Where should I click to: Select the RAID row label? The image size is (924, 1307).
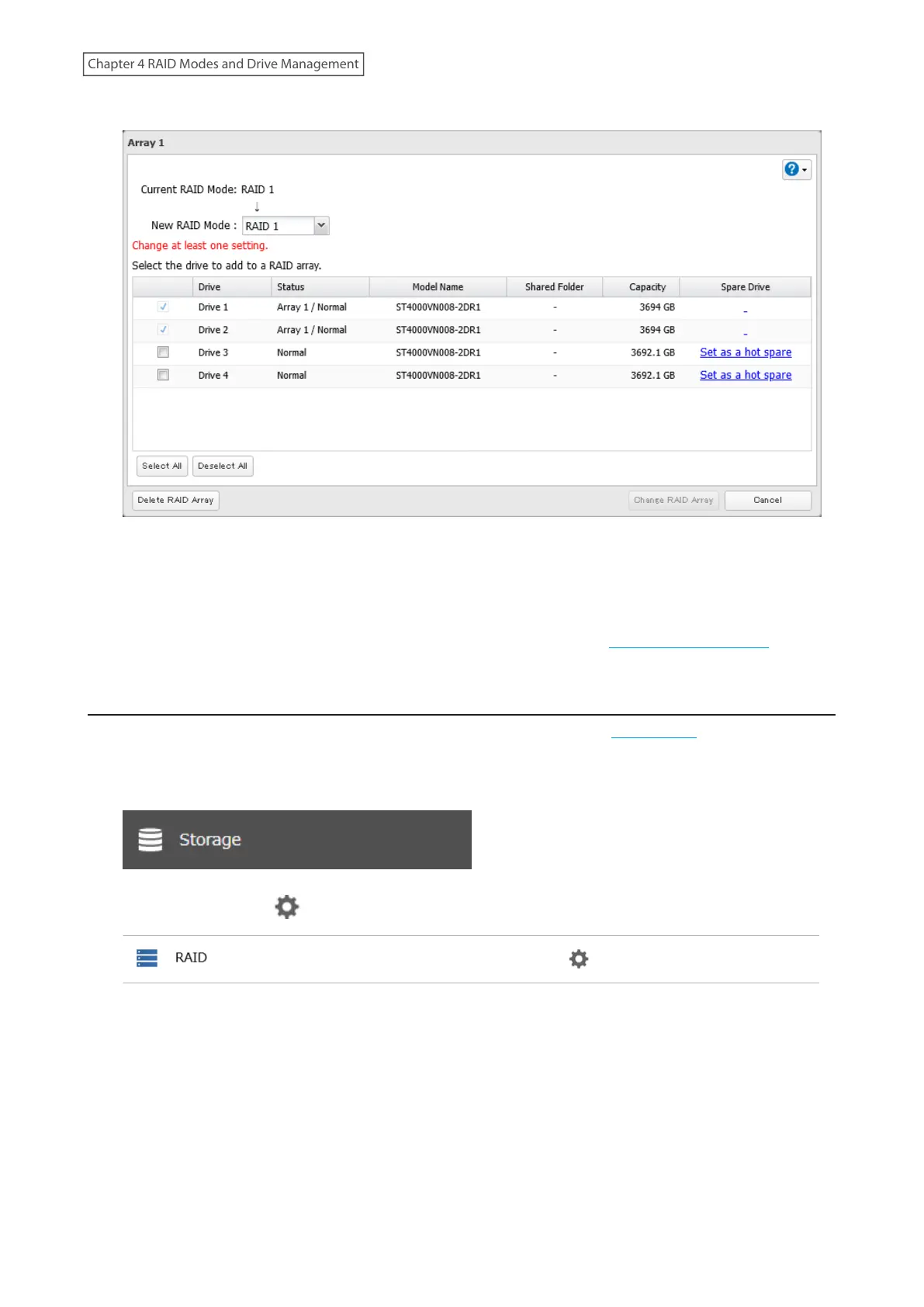[x=191, y=958]
